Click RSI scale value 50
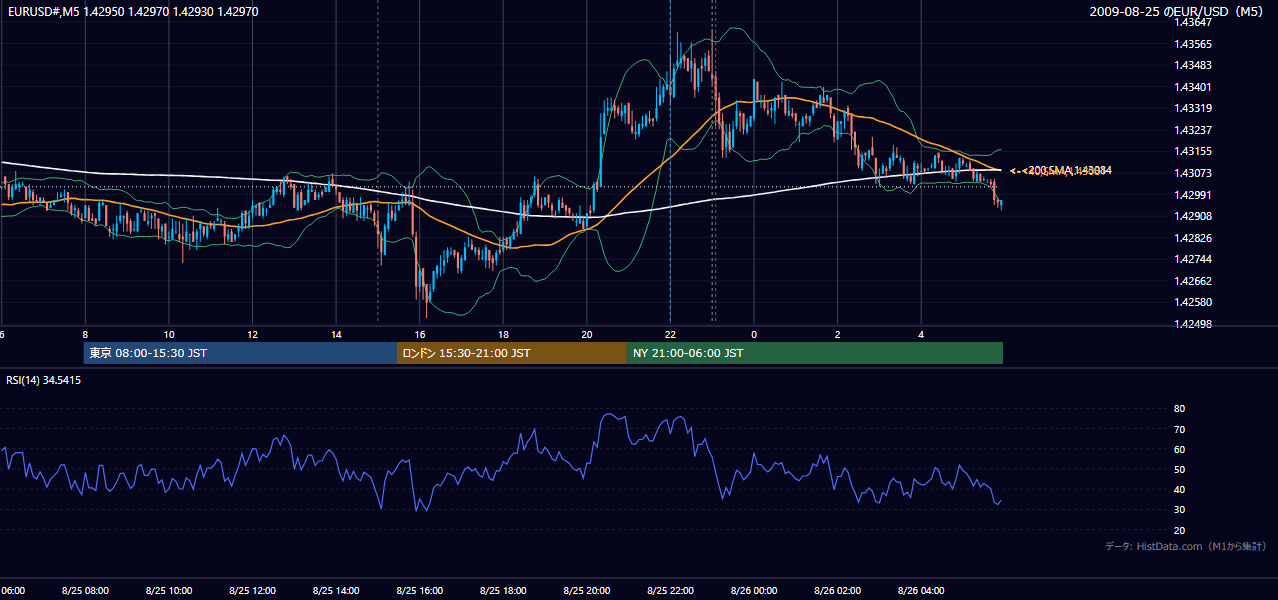This screenshot has width=1278, height=600. [1180, 469]
